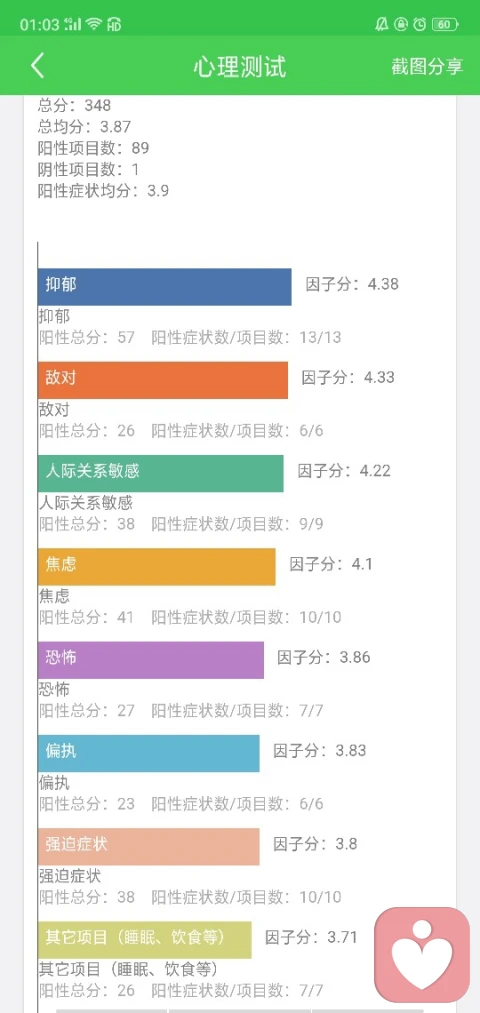Tap the battery indicator icon
This screenshot has height=1013, width=480.
pyautogui.click(x=444, y=25)
